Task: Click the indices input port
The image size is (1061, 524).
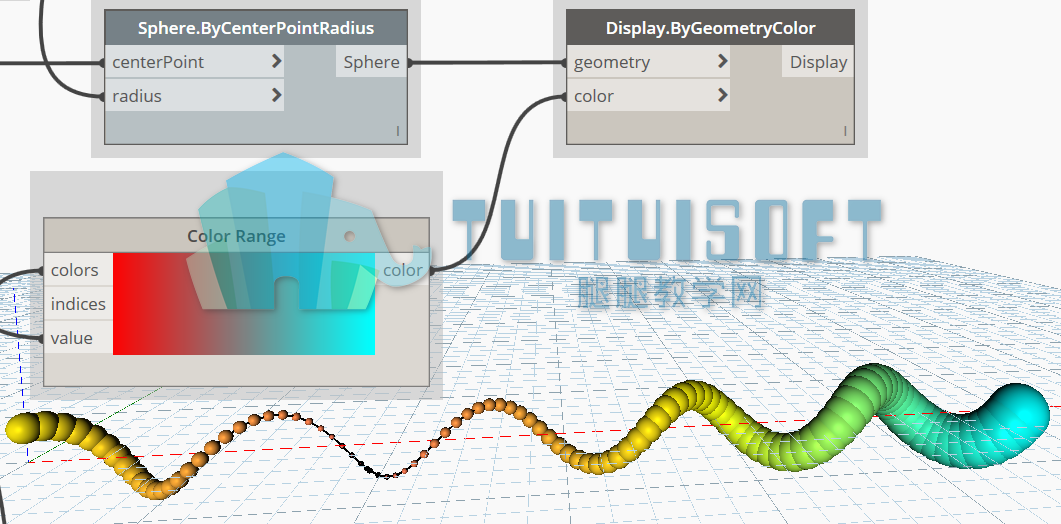Action: 78,304
